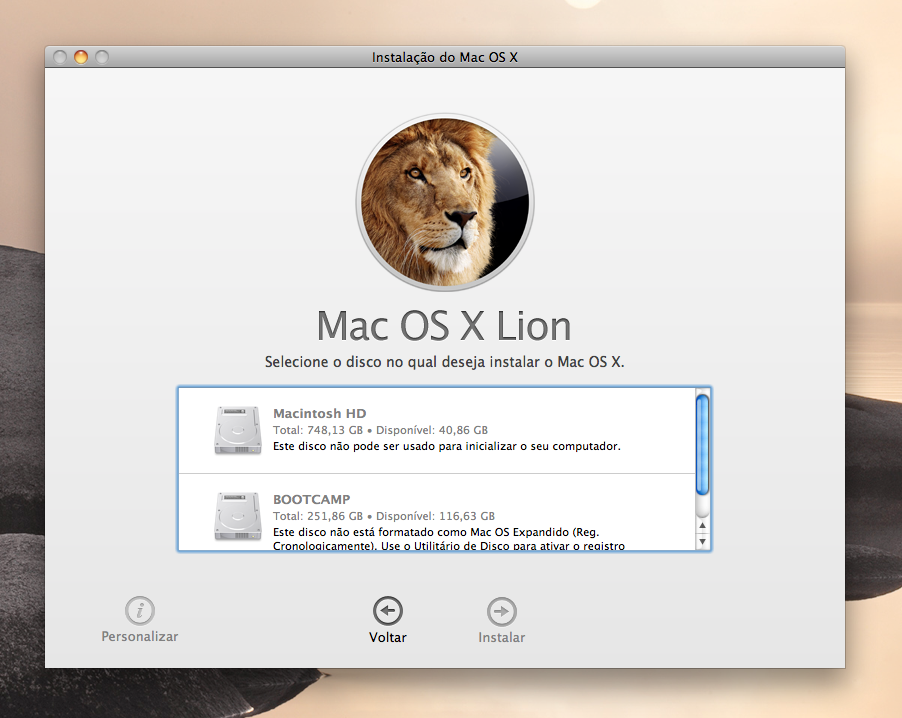This screenshot has height=718, width=902.
Task: Select the BOOTCAMP disk icon
Action: click(238, 516)
